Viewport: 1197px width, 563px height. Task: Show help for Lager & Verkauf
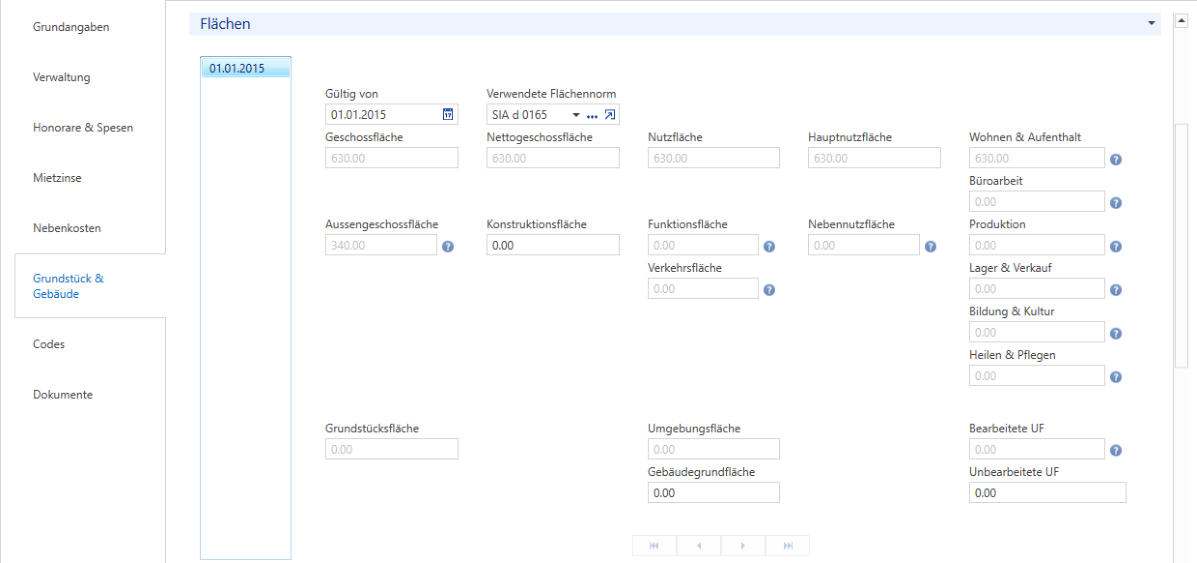pyautogui.click(x=1115, y=290)
